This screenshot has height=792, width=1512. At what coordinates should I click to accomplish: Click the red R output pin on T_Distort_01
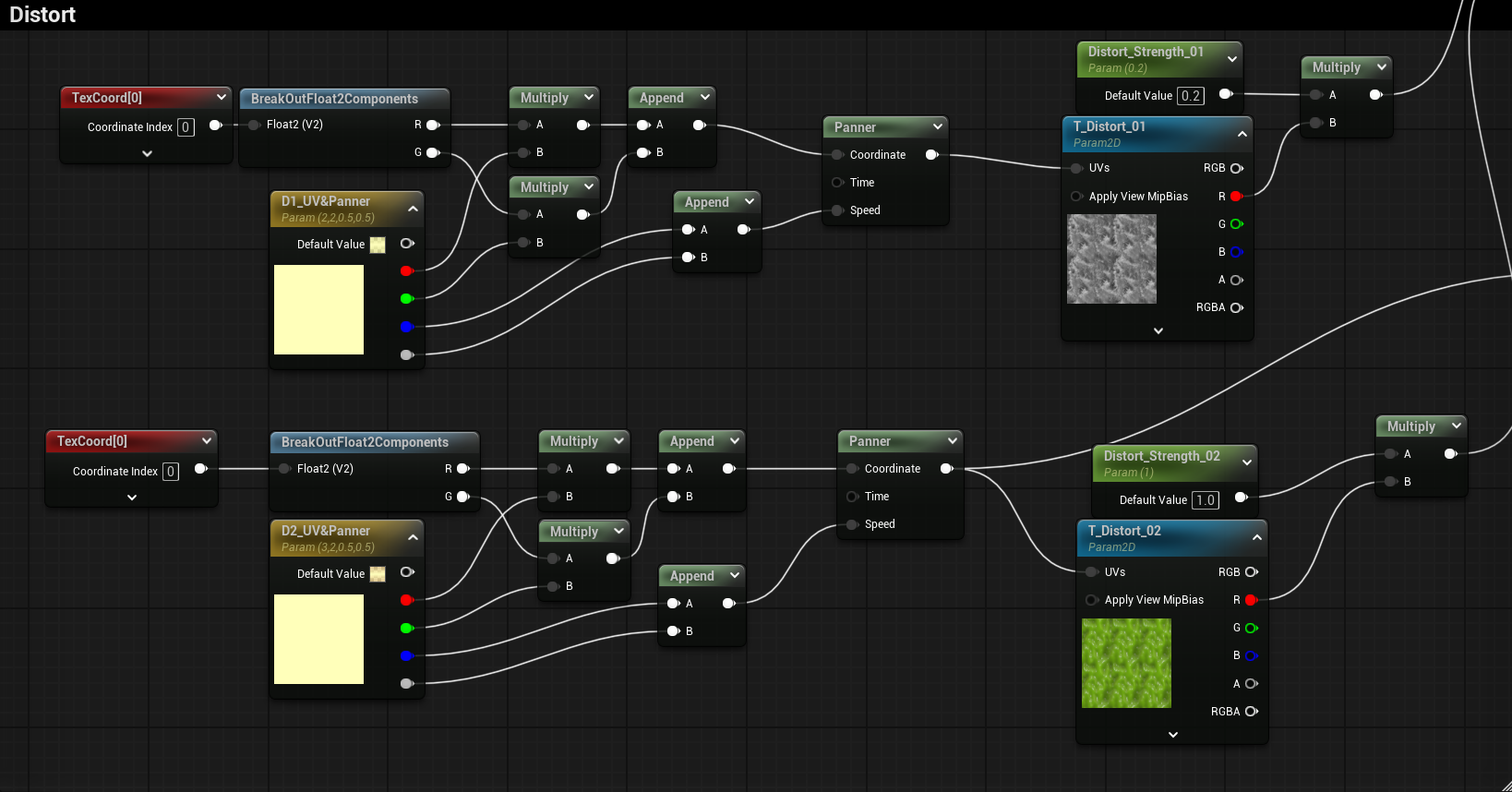click(1236, 197)
